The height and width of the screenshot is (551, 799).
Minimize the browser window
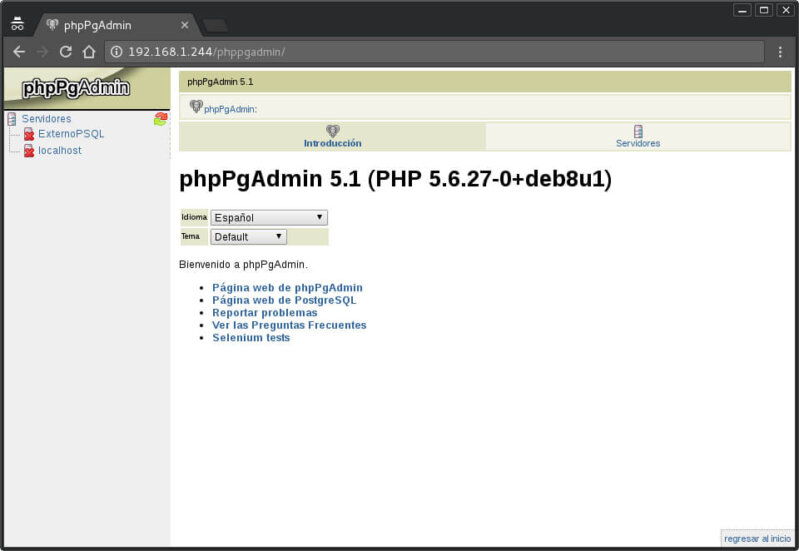click(x=742, y=10)
